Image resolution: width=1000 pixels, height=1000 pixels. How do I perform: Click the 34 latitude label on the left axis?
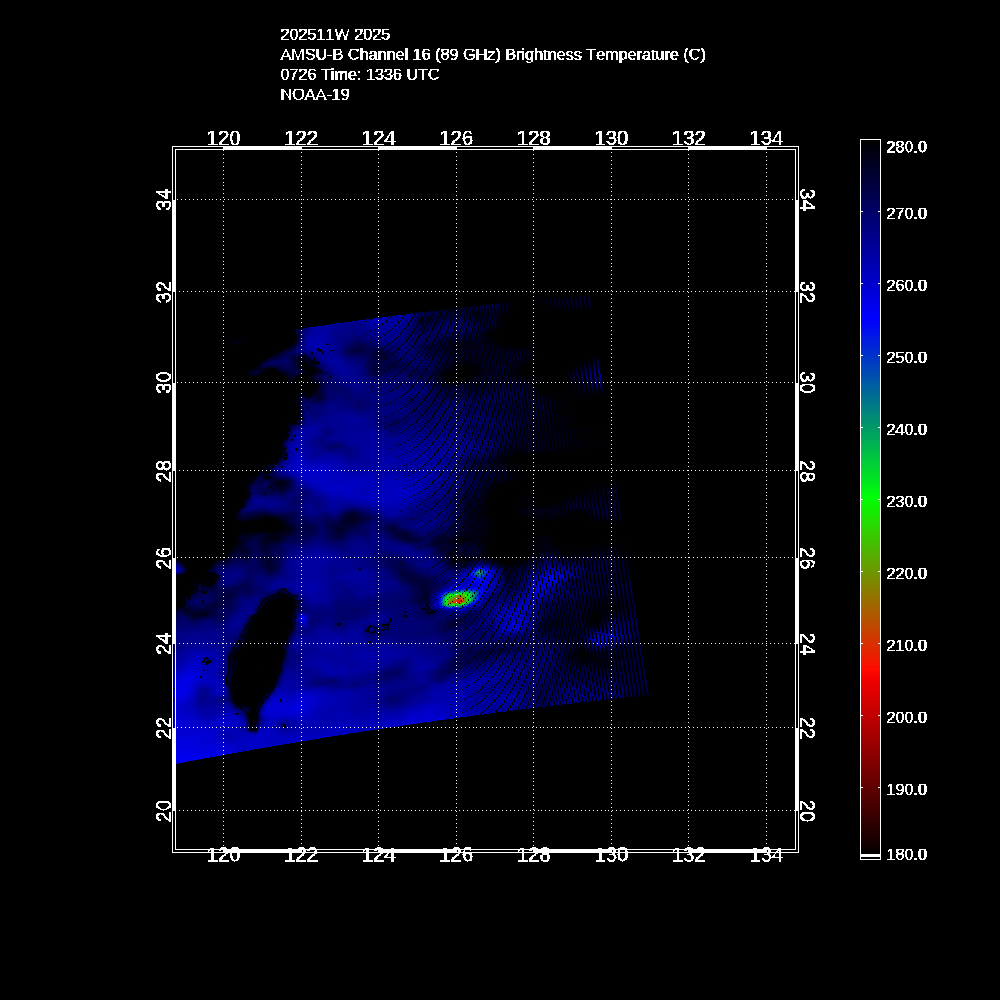[164, 200]
